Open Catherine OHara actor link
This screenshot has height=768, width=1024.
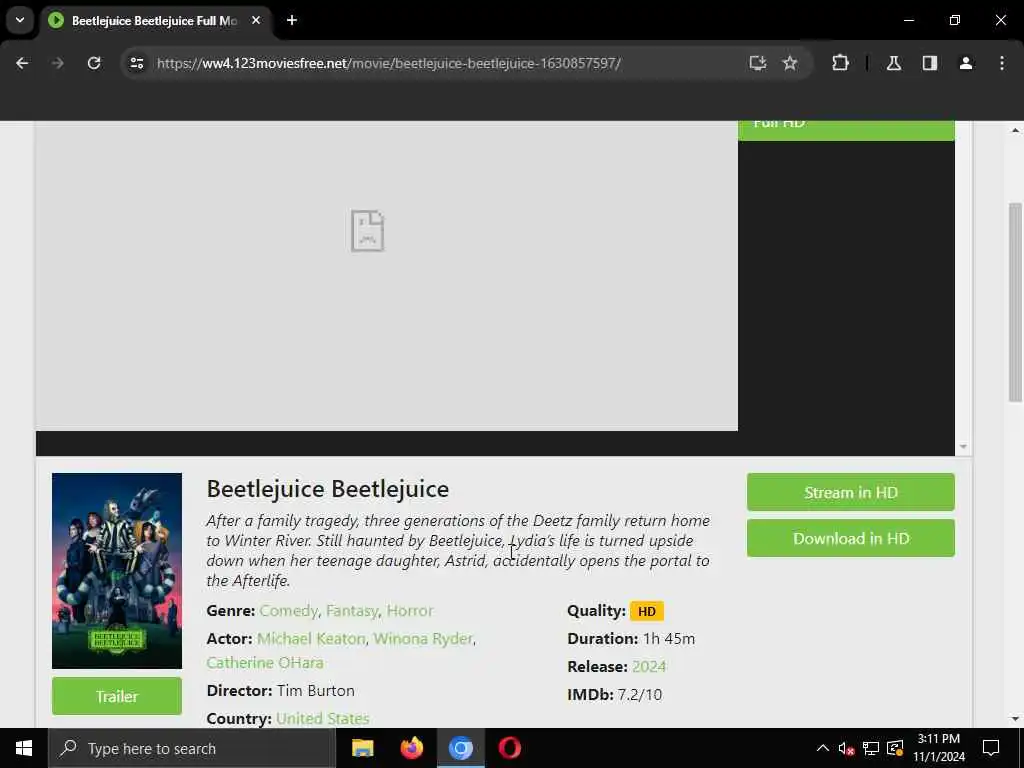click(x=264, y=662)
